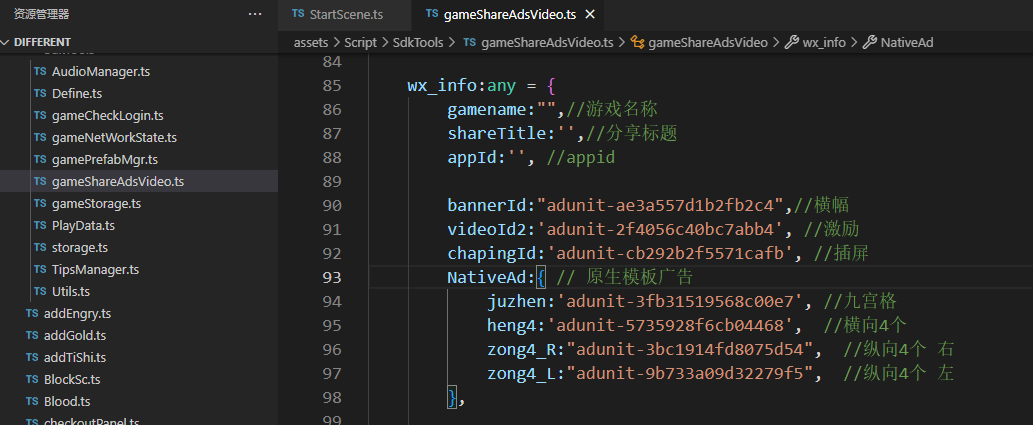Select gameShareAdsVideo.ts in the explorer
The image size is (1033, 425).
(x=118, y=181)
